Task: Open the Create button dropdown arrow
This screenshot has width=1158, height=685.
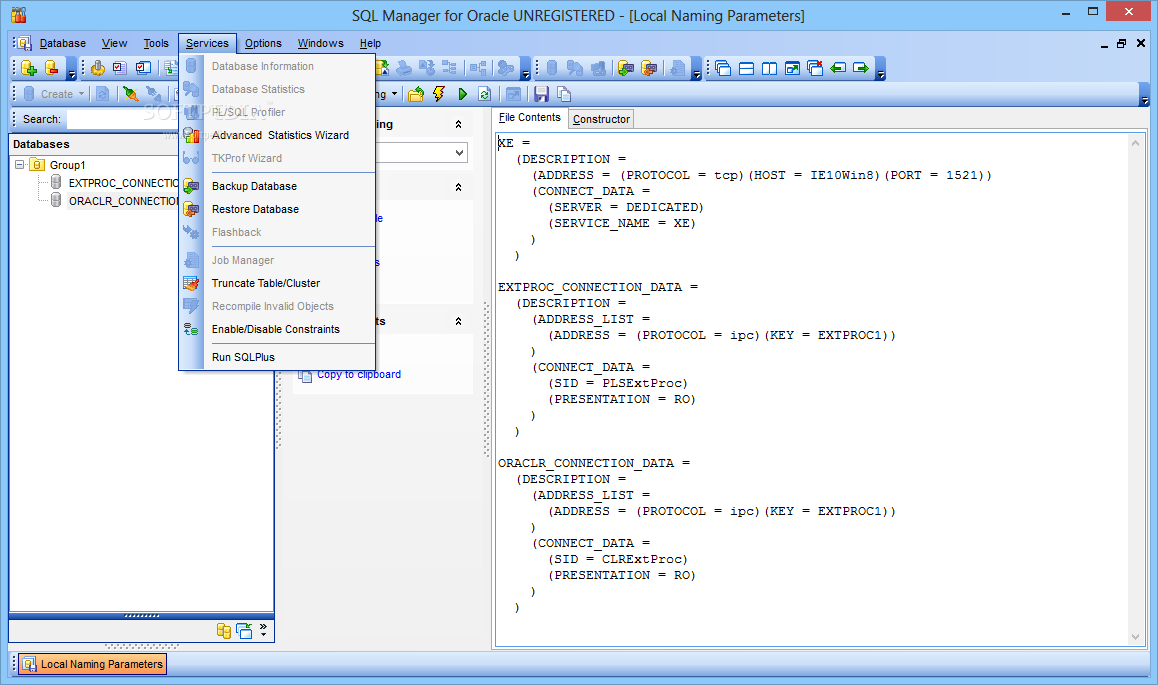Action: (x=82, y=94)
